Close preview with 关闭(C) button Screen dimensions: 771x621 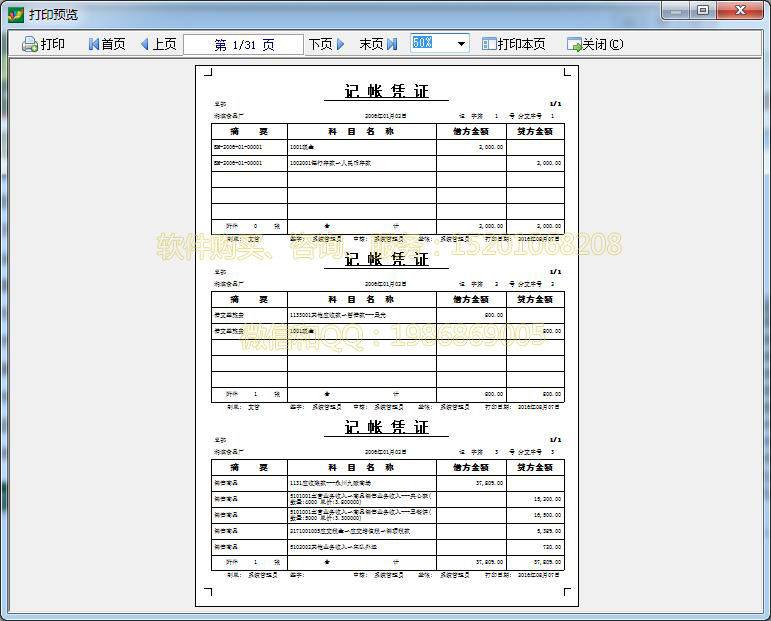click(595, 44)
